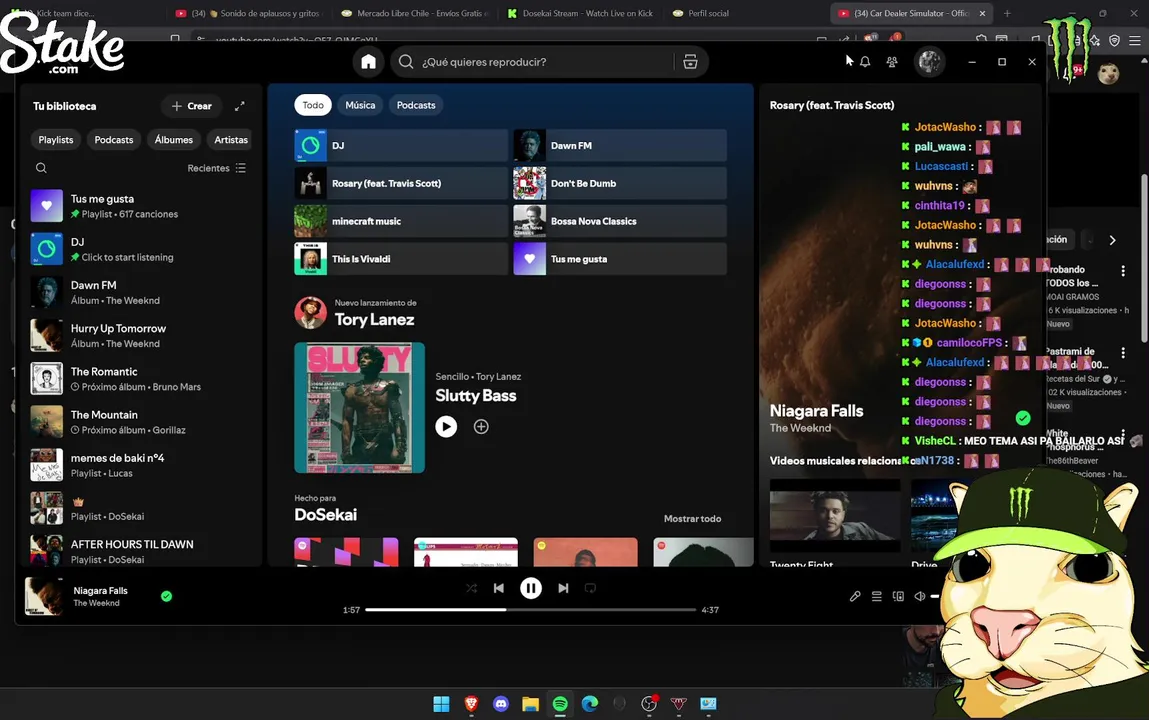Add Slutty Bass to library

point(481,426)
